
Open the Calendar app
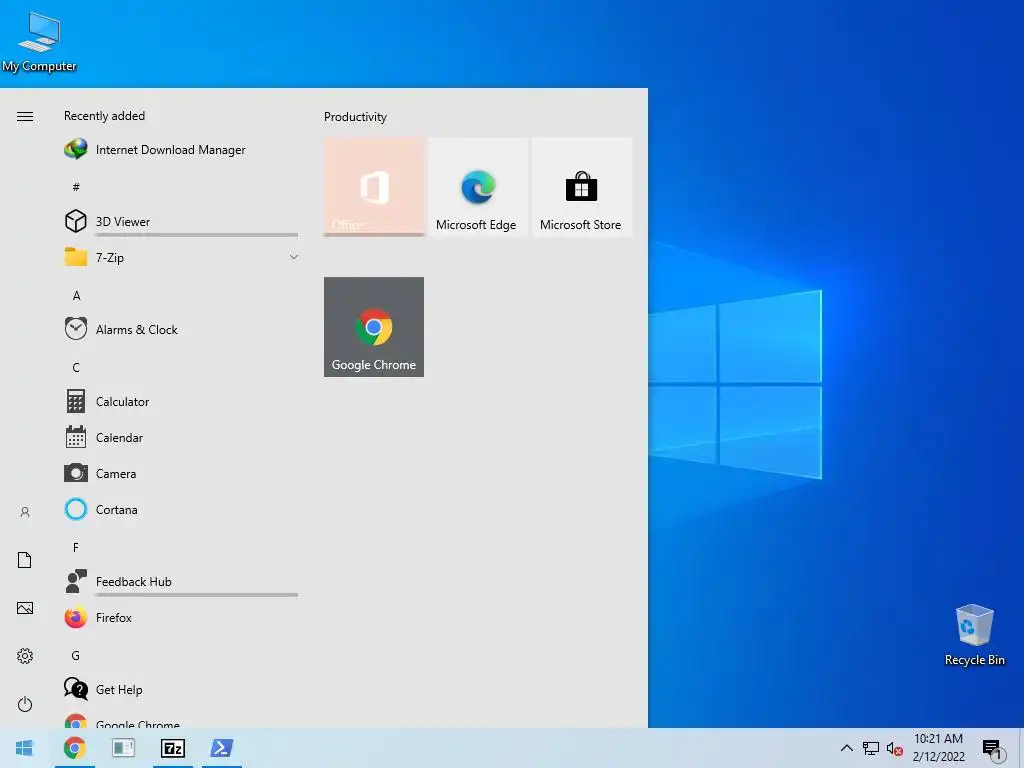pos(181,437)
